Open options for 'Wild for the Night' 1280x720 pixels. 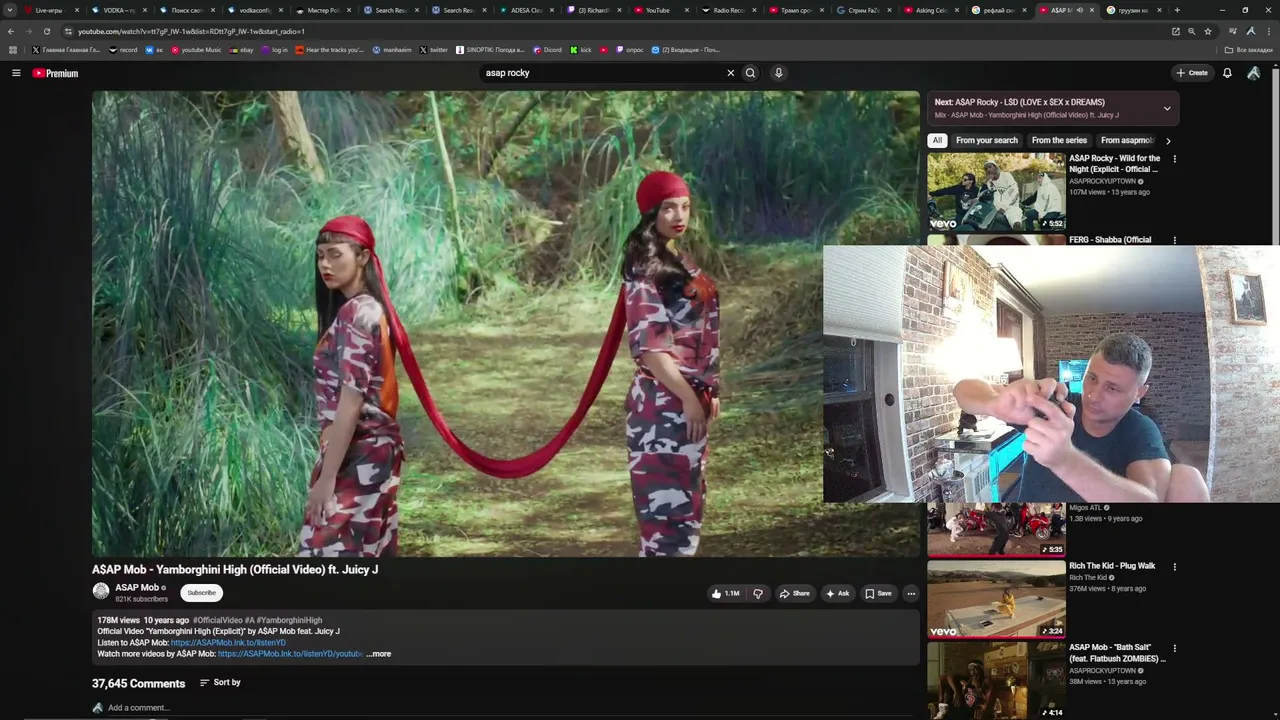pos(1175,159)
